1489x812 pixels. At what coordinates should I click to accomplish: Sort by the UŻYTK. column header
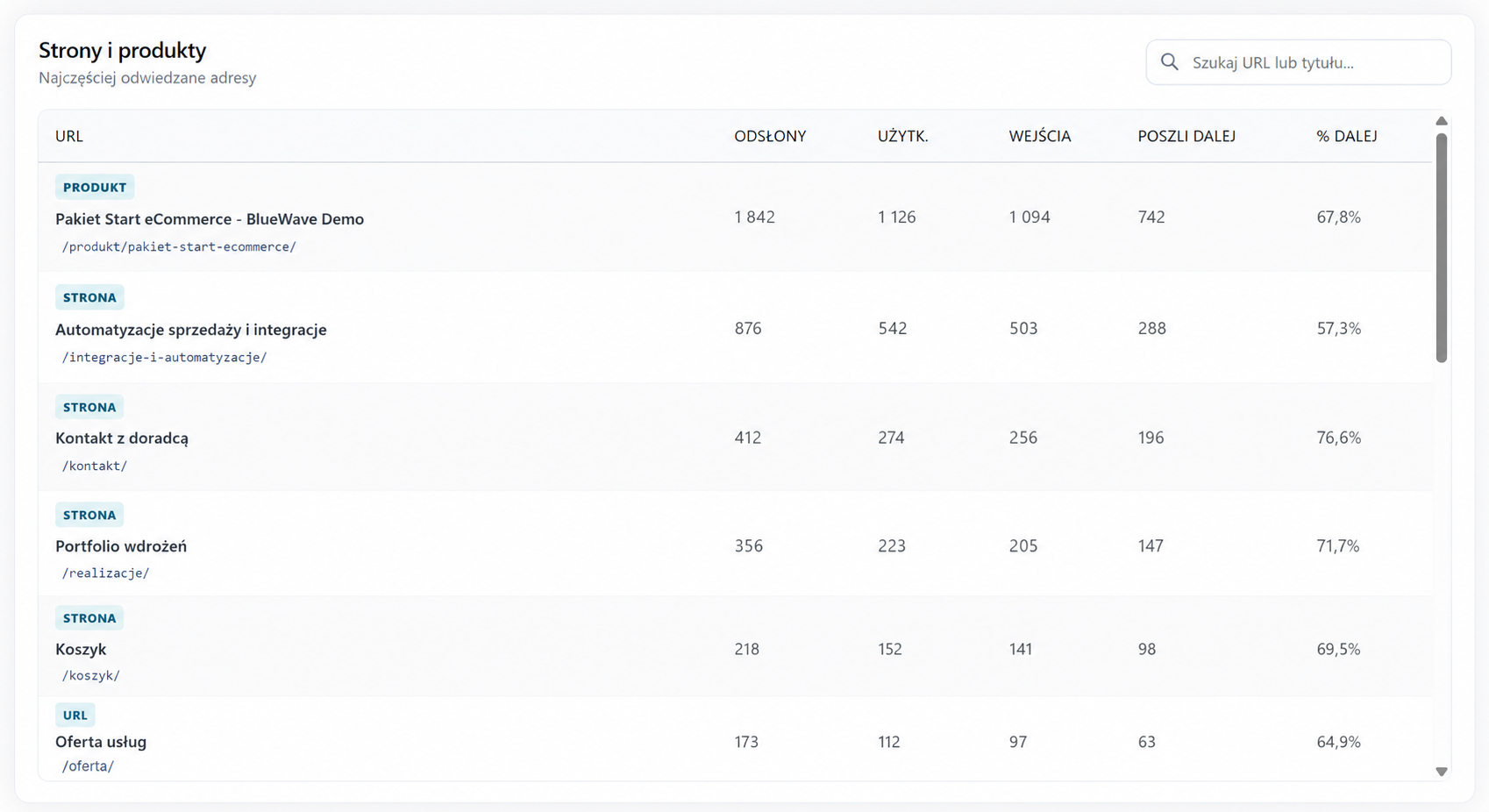point(902,136)
